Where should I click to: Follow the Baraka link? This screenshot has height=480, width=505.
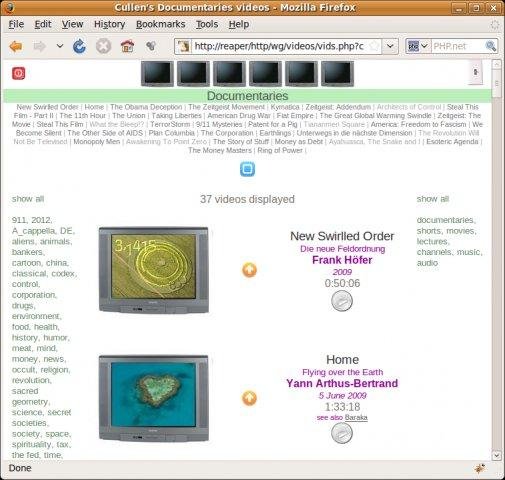click(356, 418)
